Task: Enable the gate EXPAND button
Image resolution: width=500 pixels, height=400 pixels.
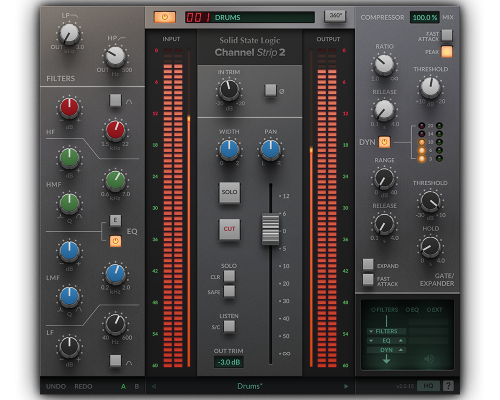Action: [368, 264]
